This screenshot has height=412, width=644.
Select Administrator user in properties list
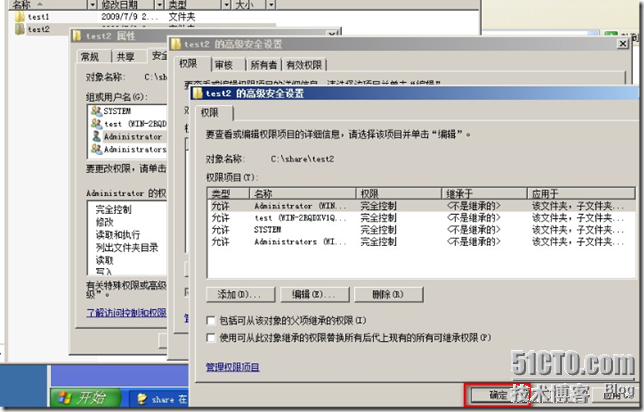pyautogui.click(x=132, y=136)
